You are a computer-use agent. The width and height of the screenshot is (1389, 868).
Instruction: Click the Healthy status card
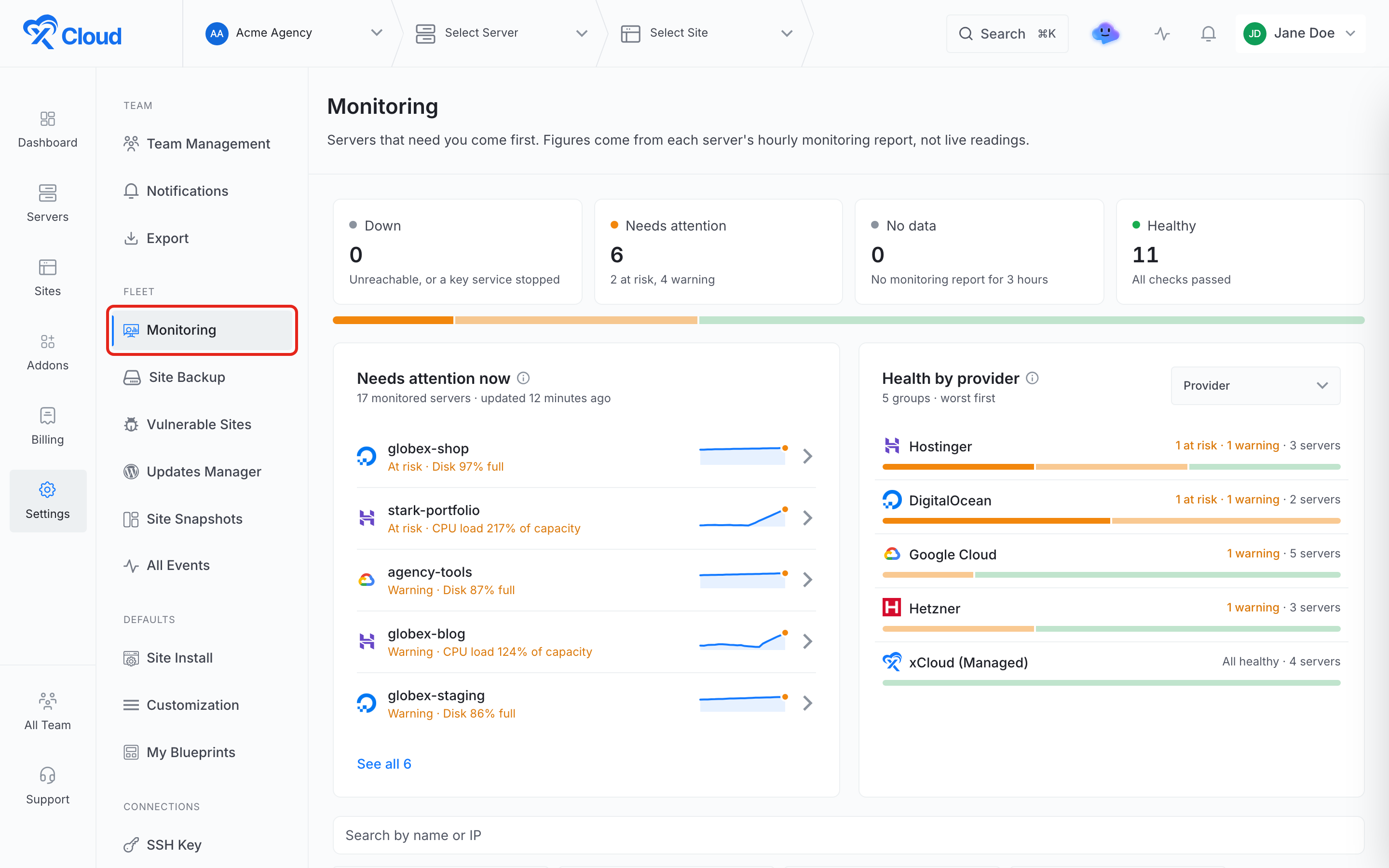point(1240,251)
